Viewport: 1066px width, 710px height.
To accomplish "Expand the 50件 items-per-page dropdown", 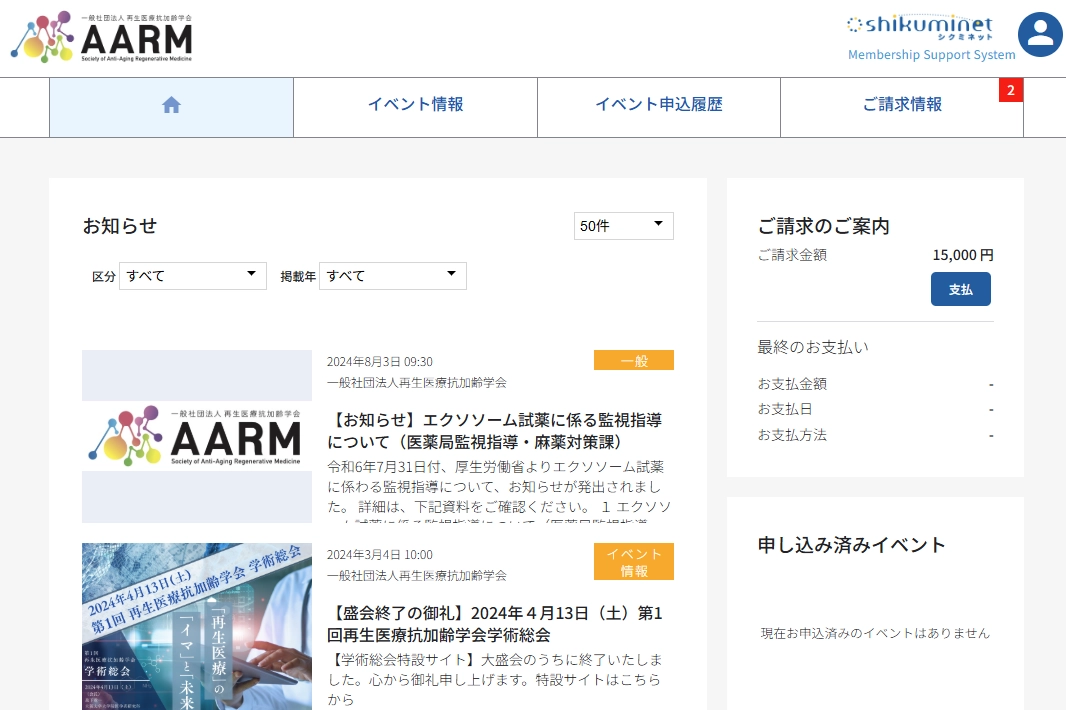I will (623, 226).
